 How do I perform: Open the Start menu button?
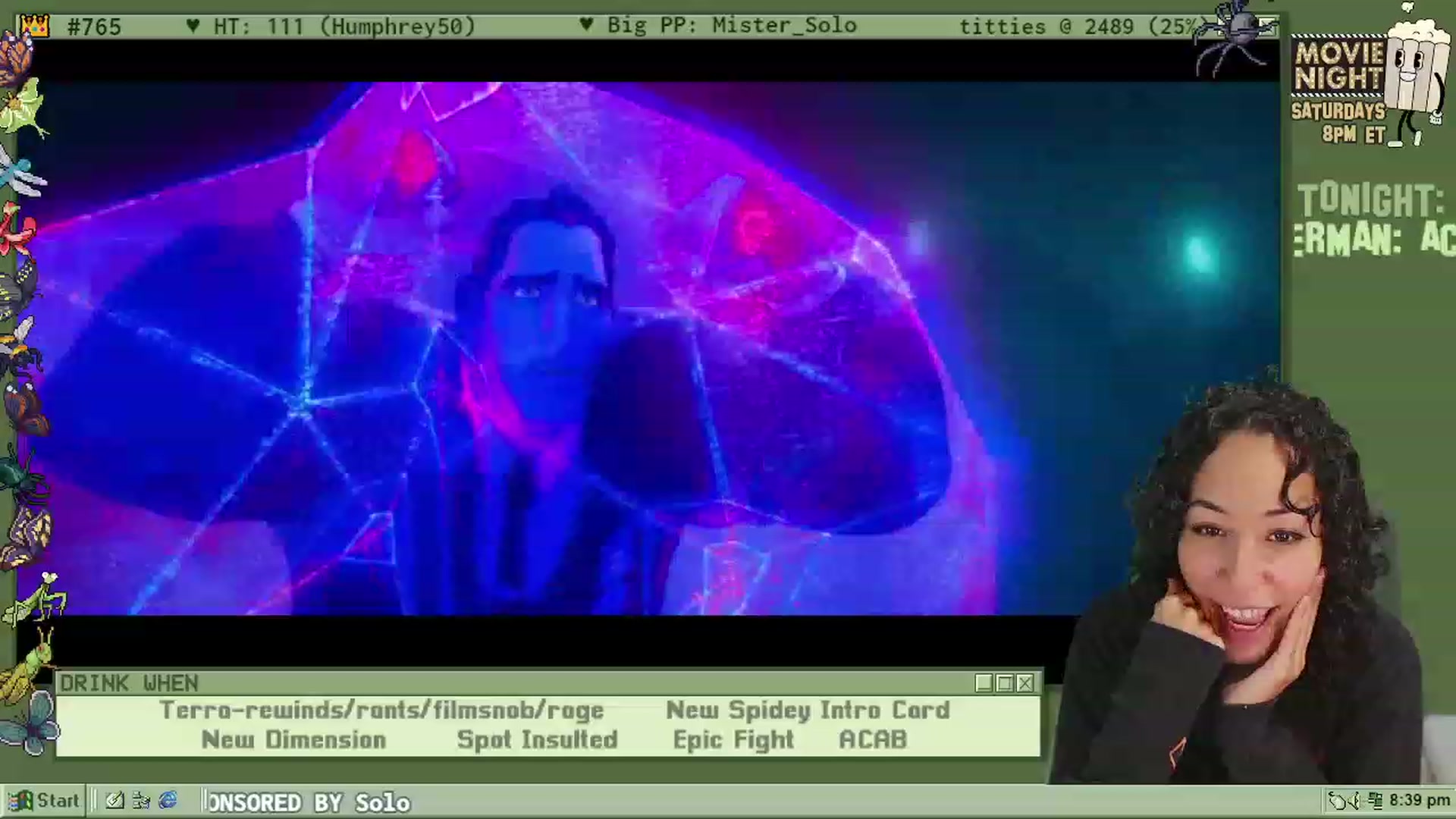(43, 801)
